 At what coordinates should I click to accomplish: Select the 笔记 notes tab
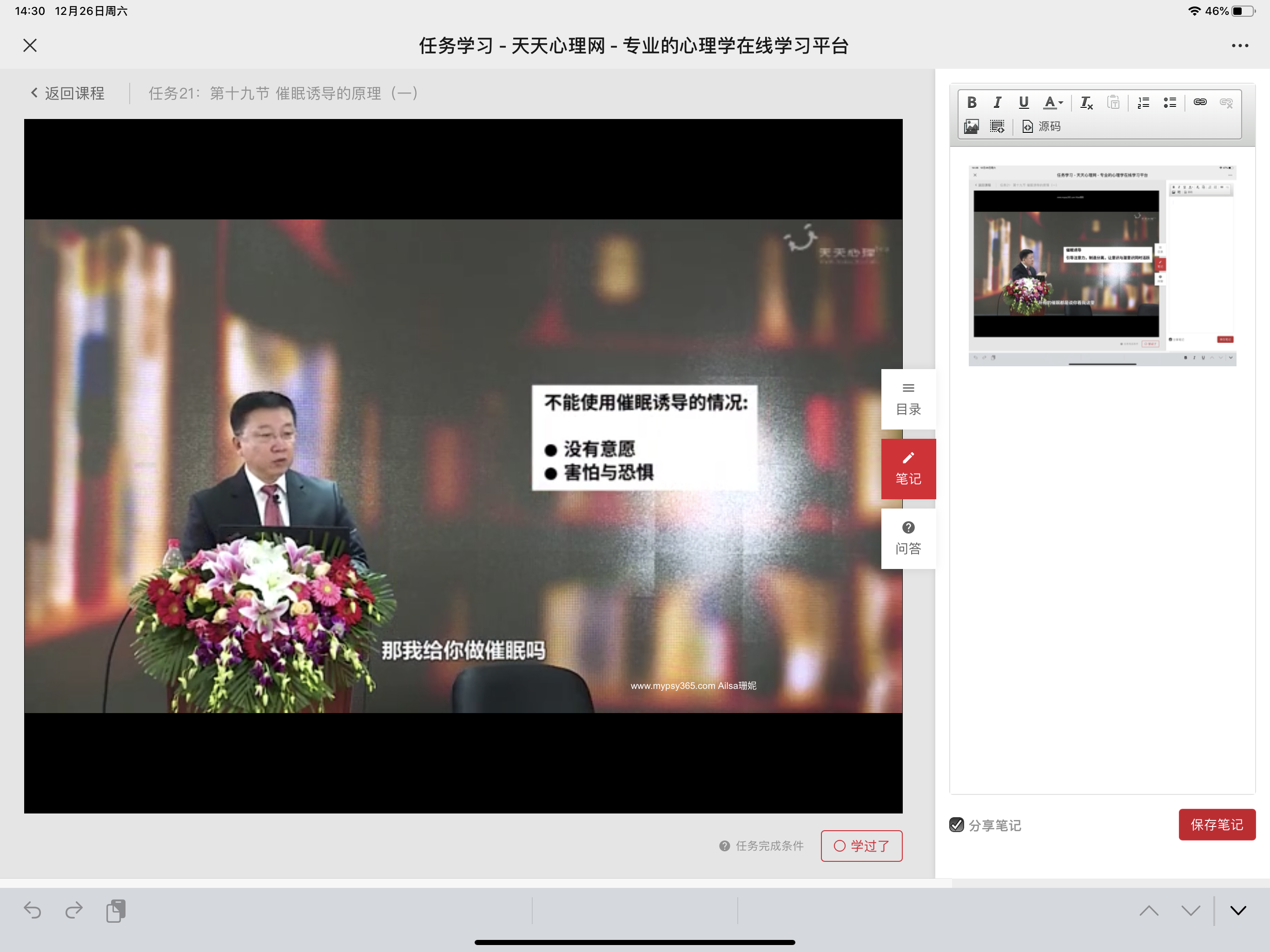click(908, 469)
